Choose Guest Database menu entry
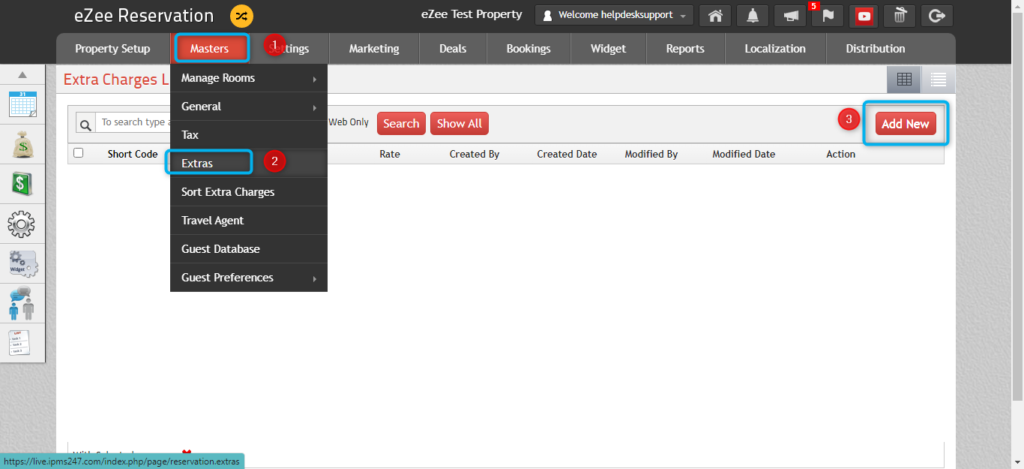Image resolution: width=1024 pixels, height=469 pixels. pyautogui.click(x=249, y=249)
